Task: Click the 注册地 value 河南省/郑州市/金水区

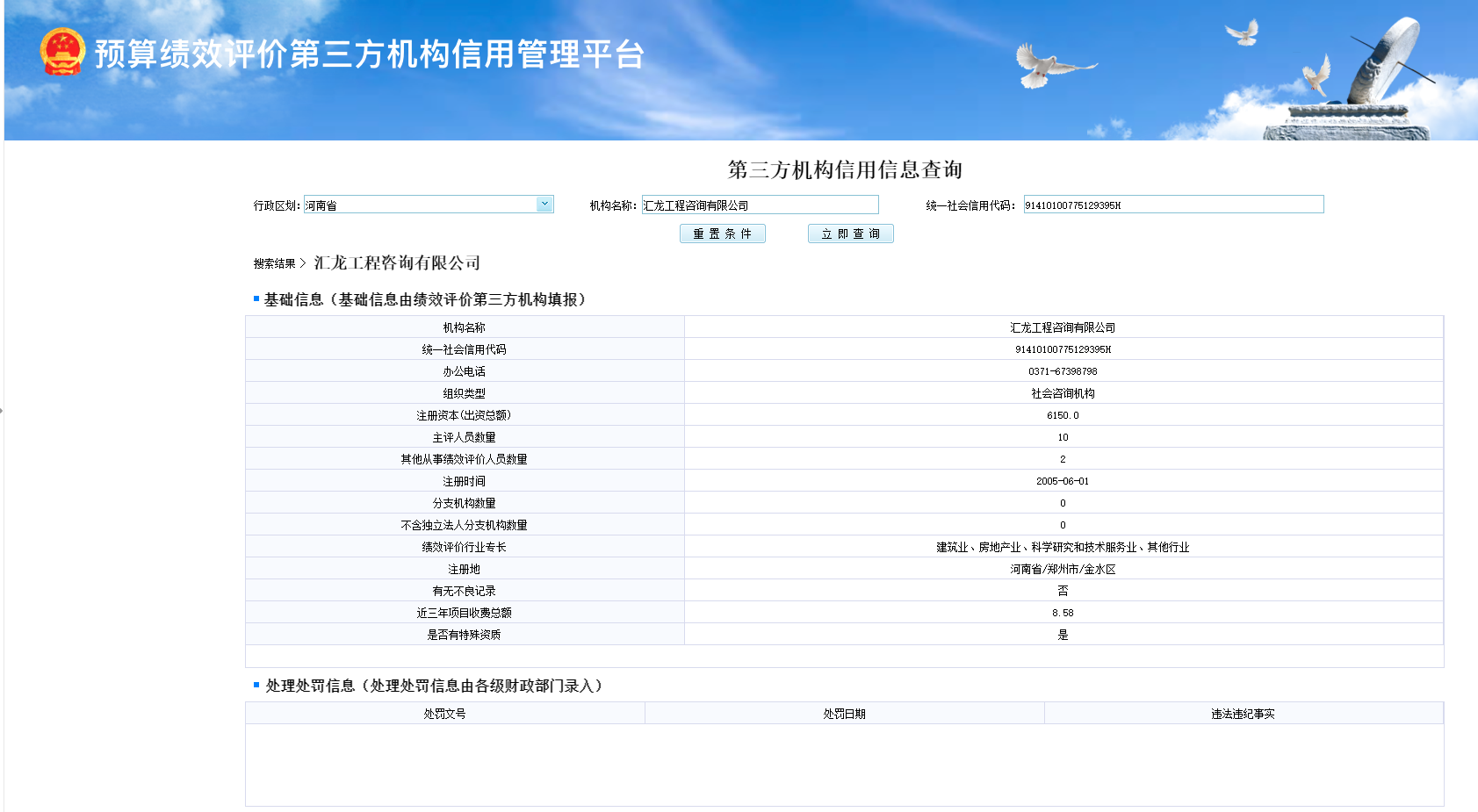Action: pos(1063,569)
